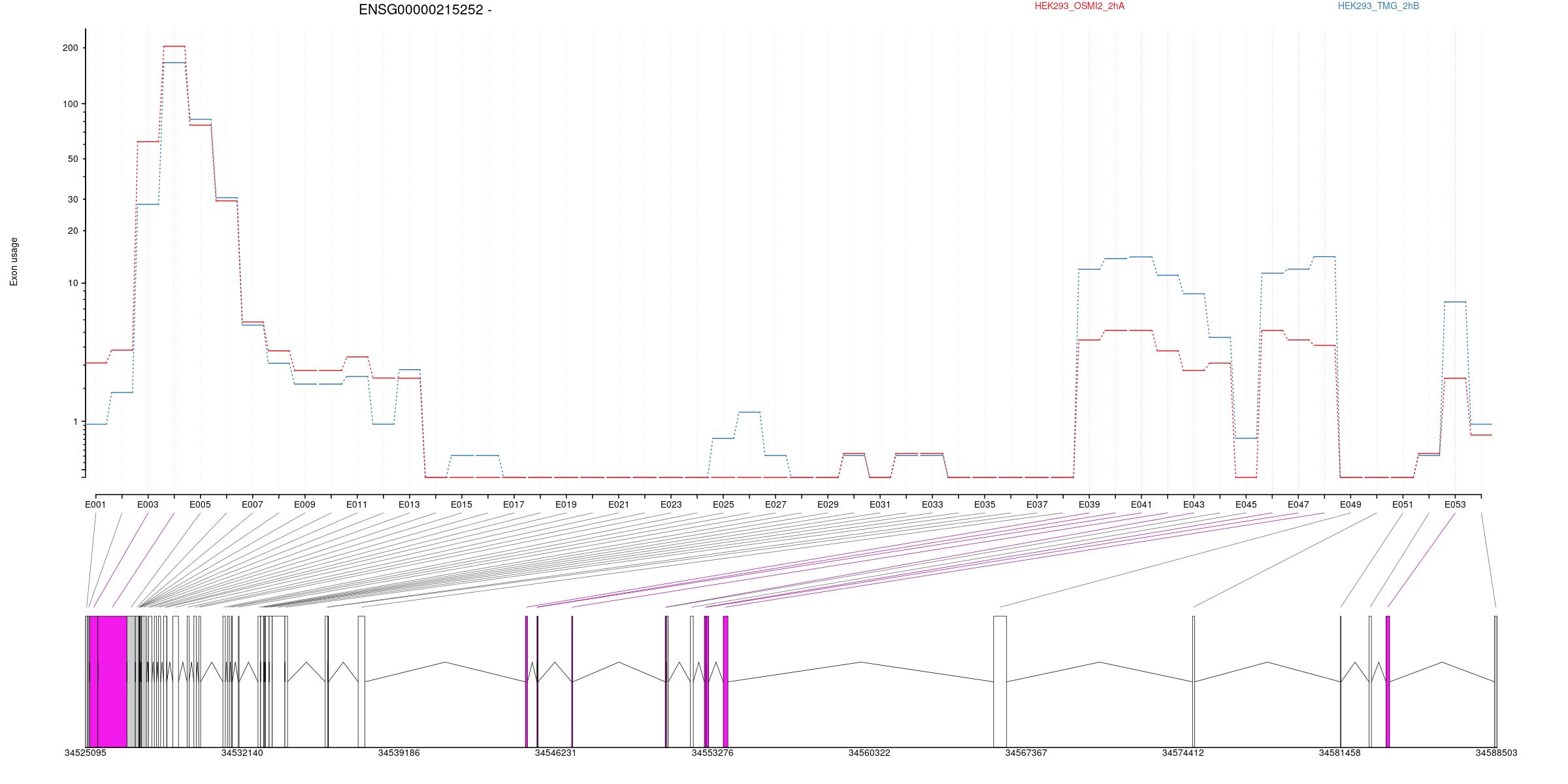This screenshot has width=1568, height=784.
Task: Click the wide white exon box near 34567367
Action: (1000, 681)
